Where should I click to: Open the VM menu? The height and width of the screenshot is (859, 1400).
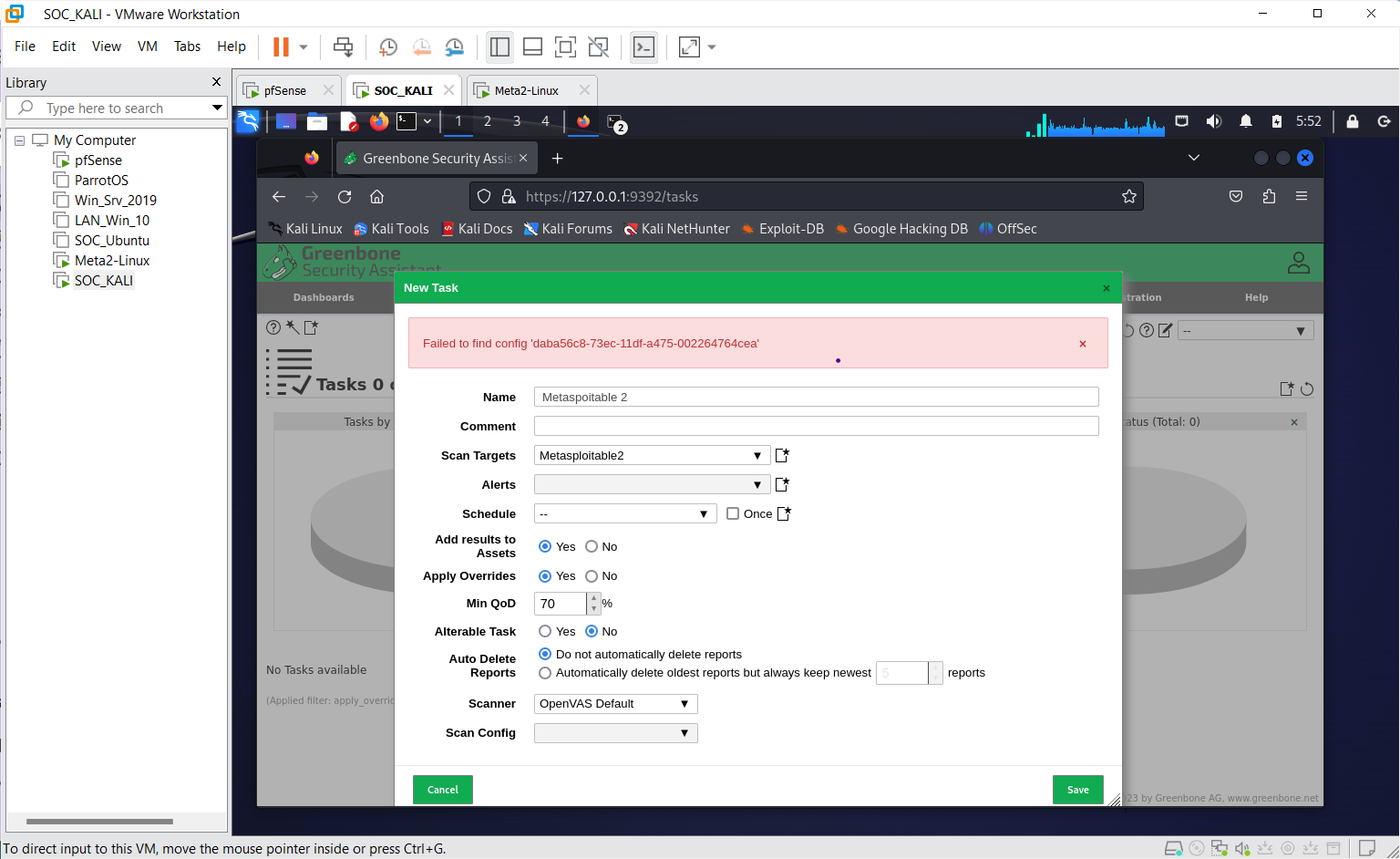[x=148, y=47]
